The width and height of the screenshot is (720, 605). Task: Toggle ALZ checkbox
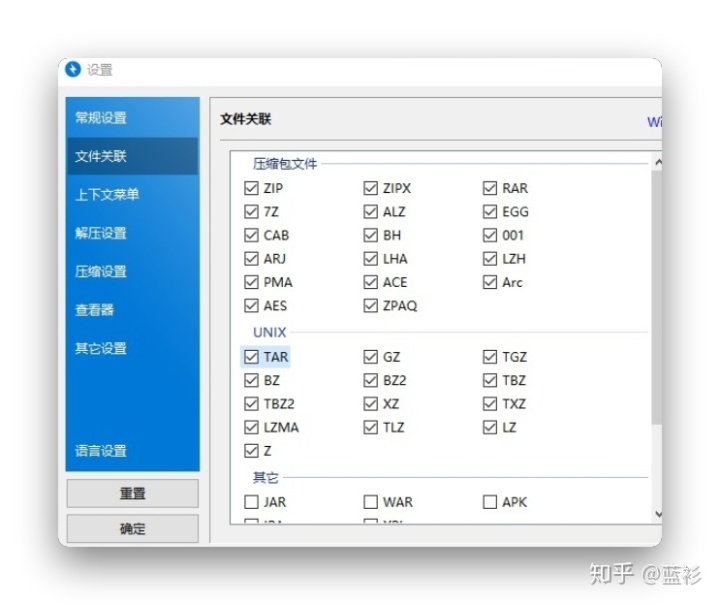pos(371,212)
